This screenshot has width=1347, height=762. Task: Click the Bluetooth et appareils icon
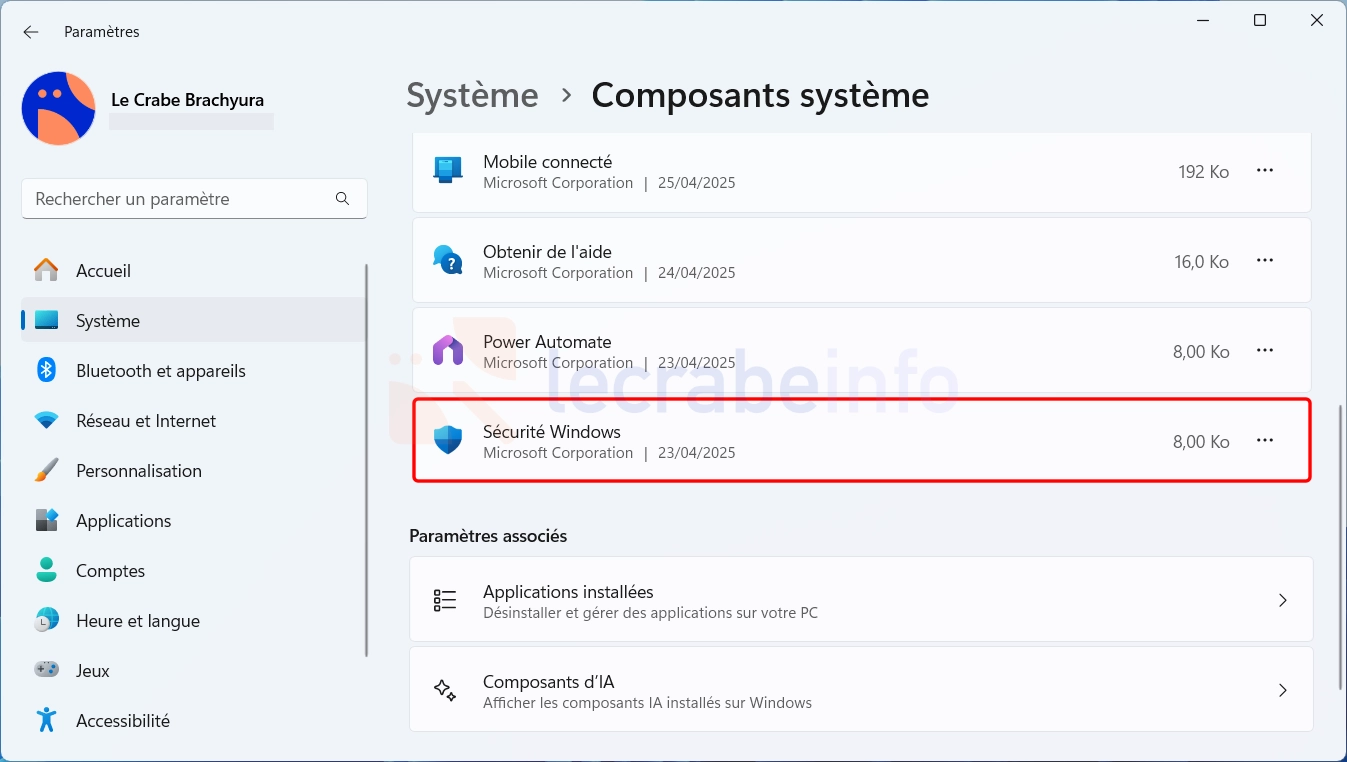46,371
